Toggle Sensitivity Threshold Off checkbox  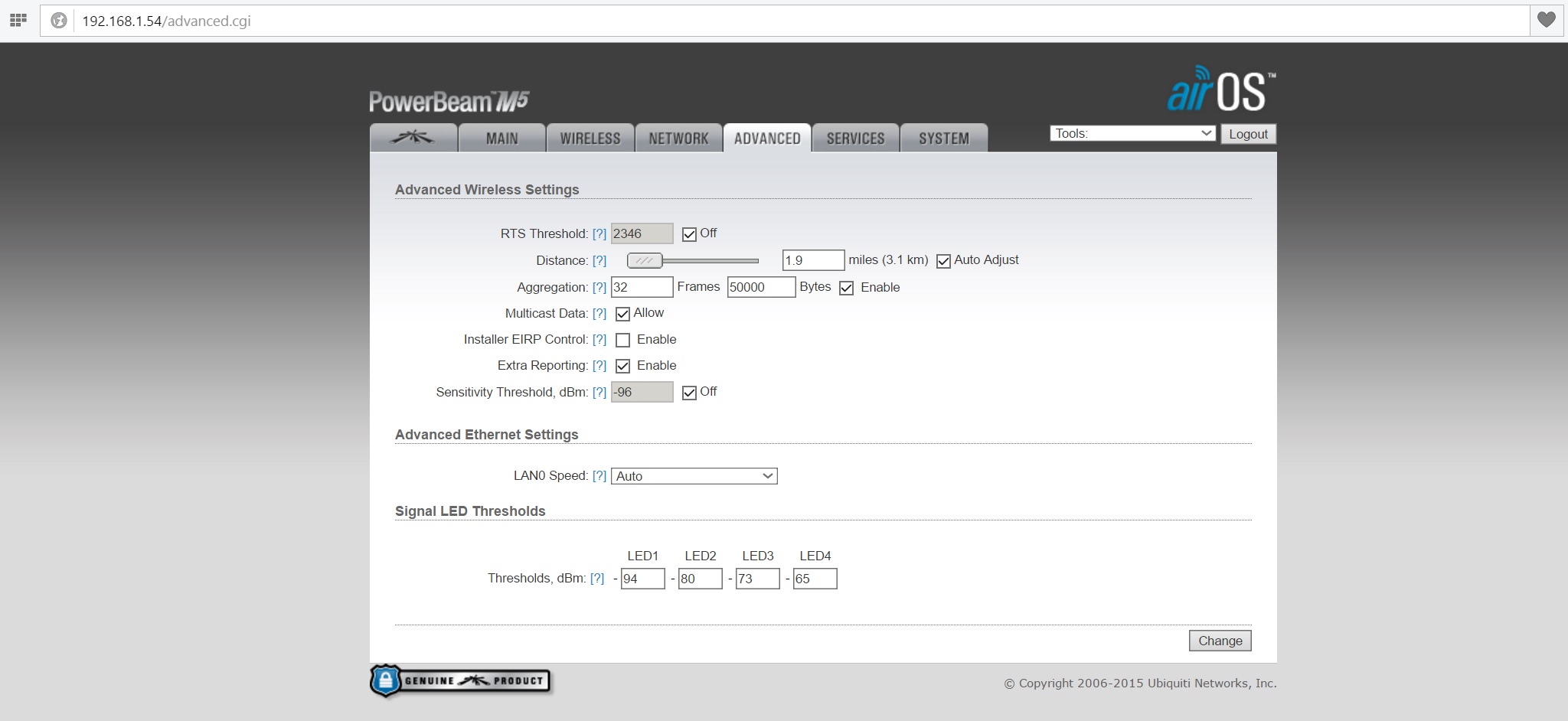689,393
